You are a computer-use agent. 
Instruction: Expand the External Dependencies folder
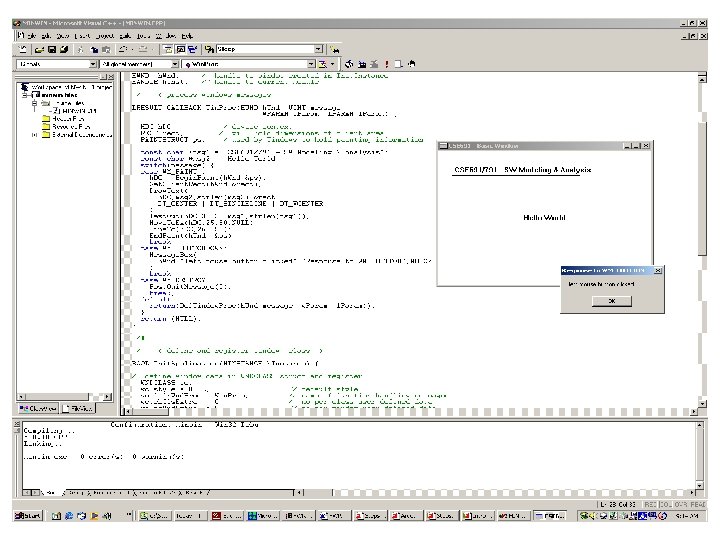34,135
